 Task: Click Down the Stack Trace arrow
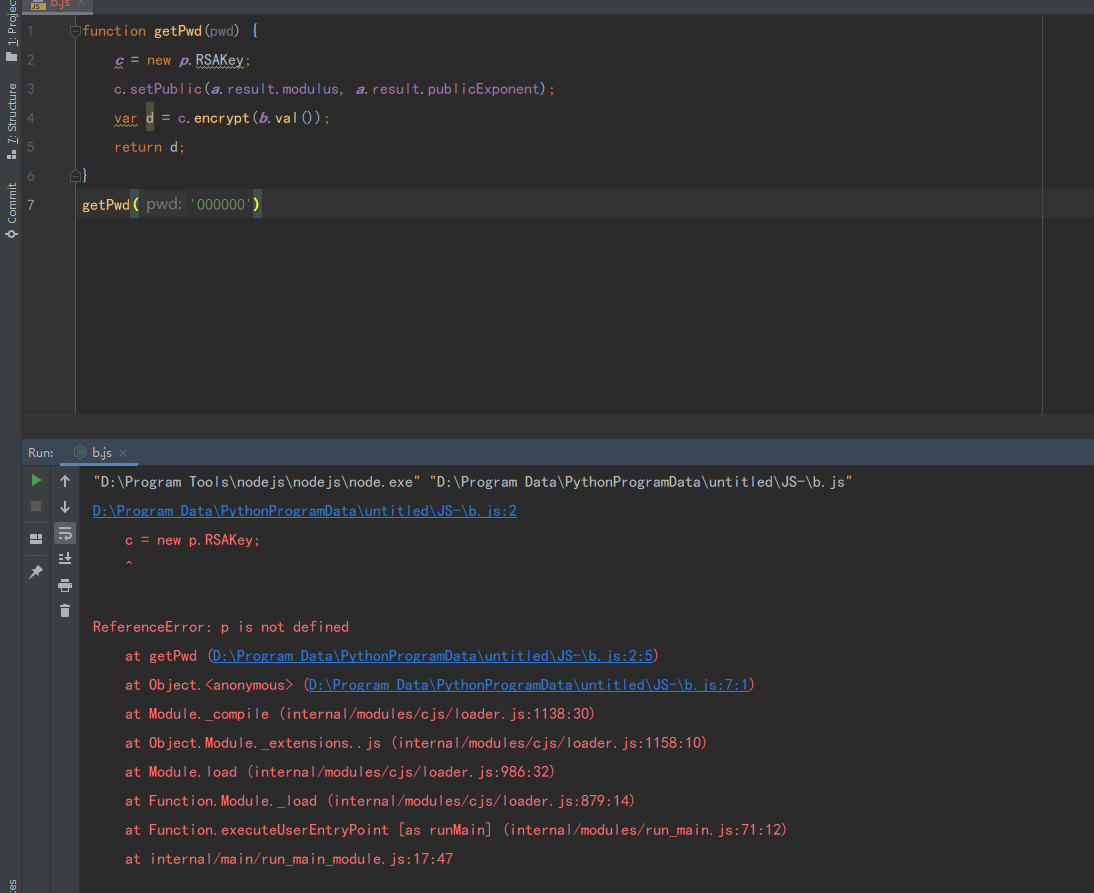click(x=65, y=506)
